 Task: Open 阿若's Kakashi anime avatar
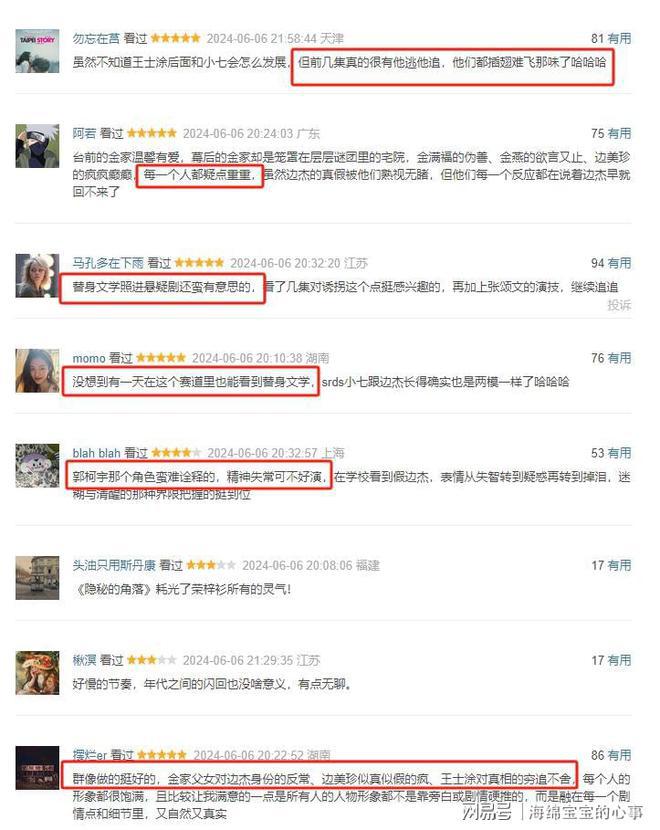37,146
